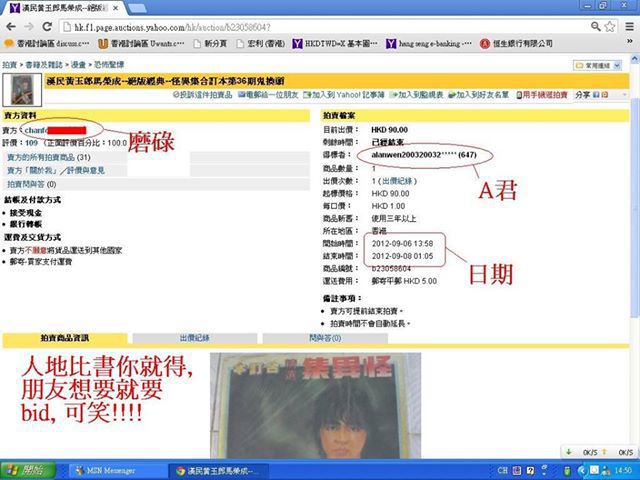Screen dimensions: 640x480
Task: Click the scrollbar up arrow
Action: pyautogui.click(x=635, y=58)
